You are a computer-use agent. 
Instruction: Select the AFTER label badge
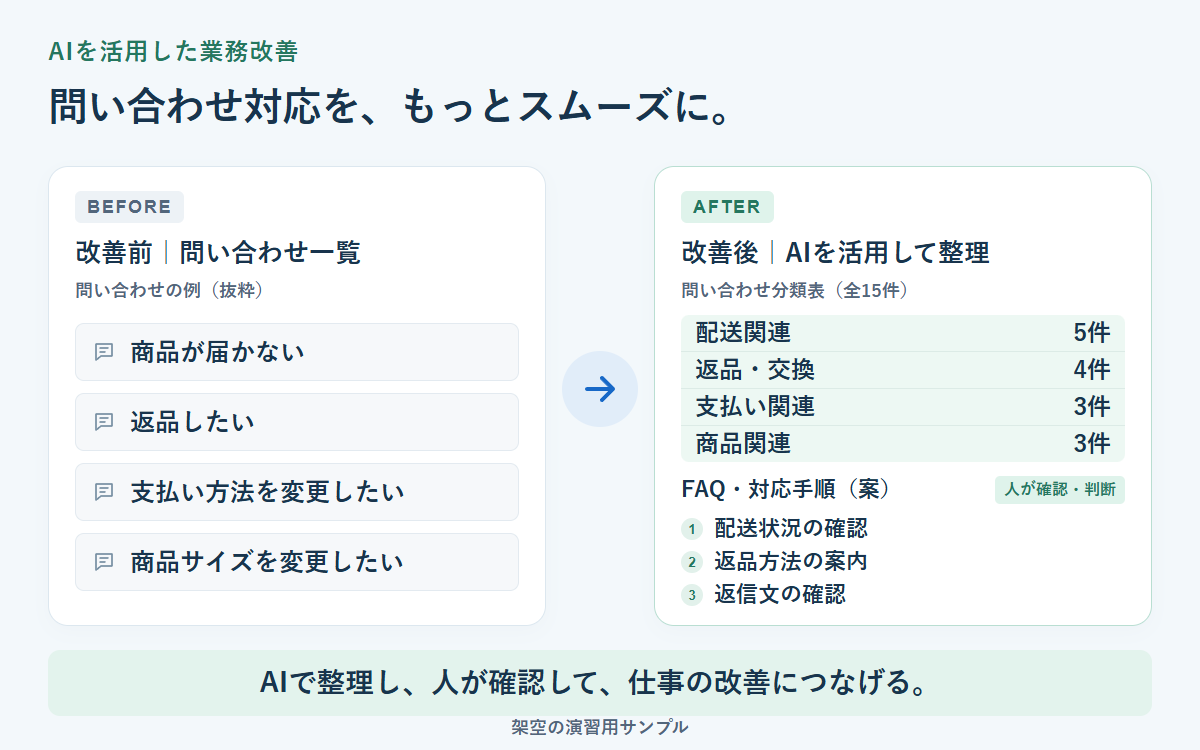pos(727,207)
